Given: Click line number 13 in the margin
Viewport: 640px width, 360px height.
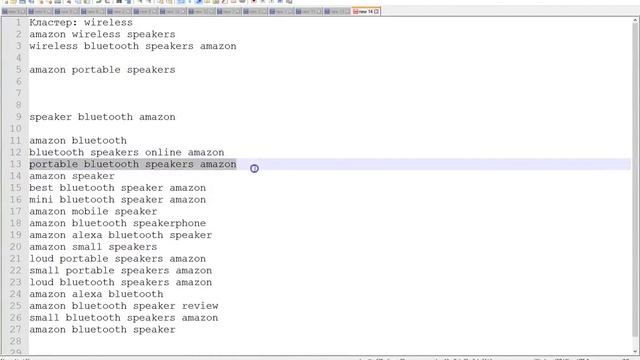Looking at the screenshot, I should tap(16, 164).
